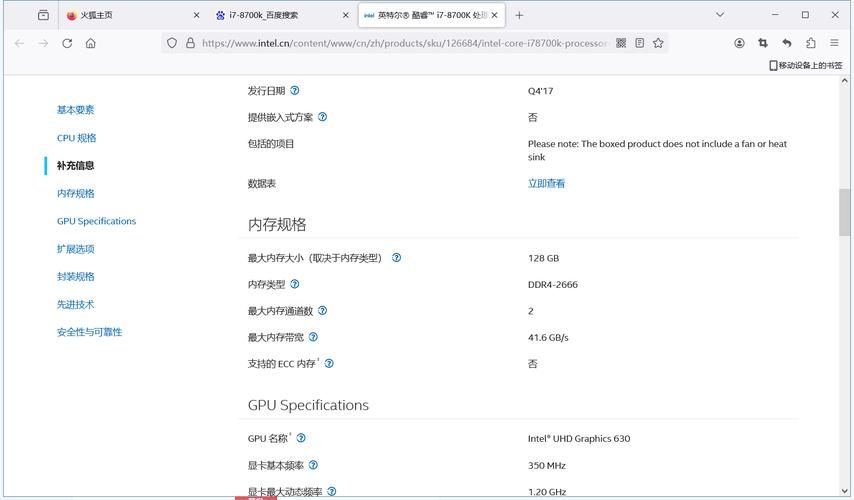This screenshot has width=854, height=500.
Task: Click the undo arrow toolbar icon
Action: [x=786, y=43]
